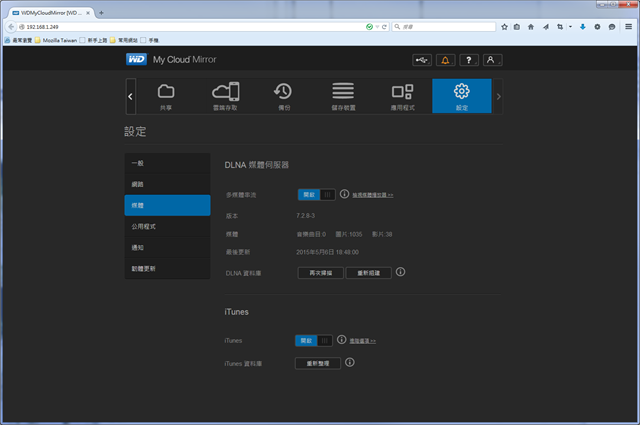Select the 通知 settings menu item
640x425 pixels.
167,247
